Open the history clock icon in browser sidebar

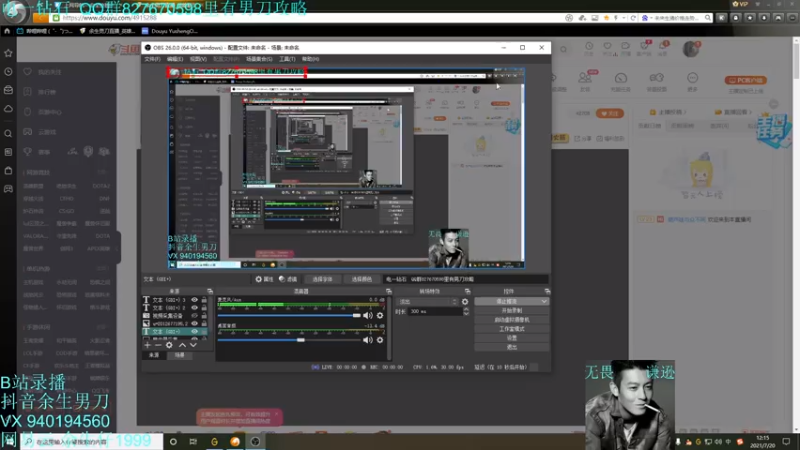pyautogui.click(x=8, y=72)
